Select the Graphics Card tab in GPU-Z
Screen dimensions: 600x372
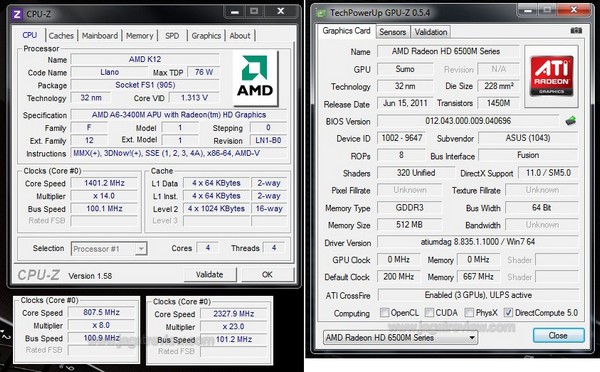pos(346,31)
